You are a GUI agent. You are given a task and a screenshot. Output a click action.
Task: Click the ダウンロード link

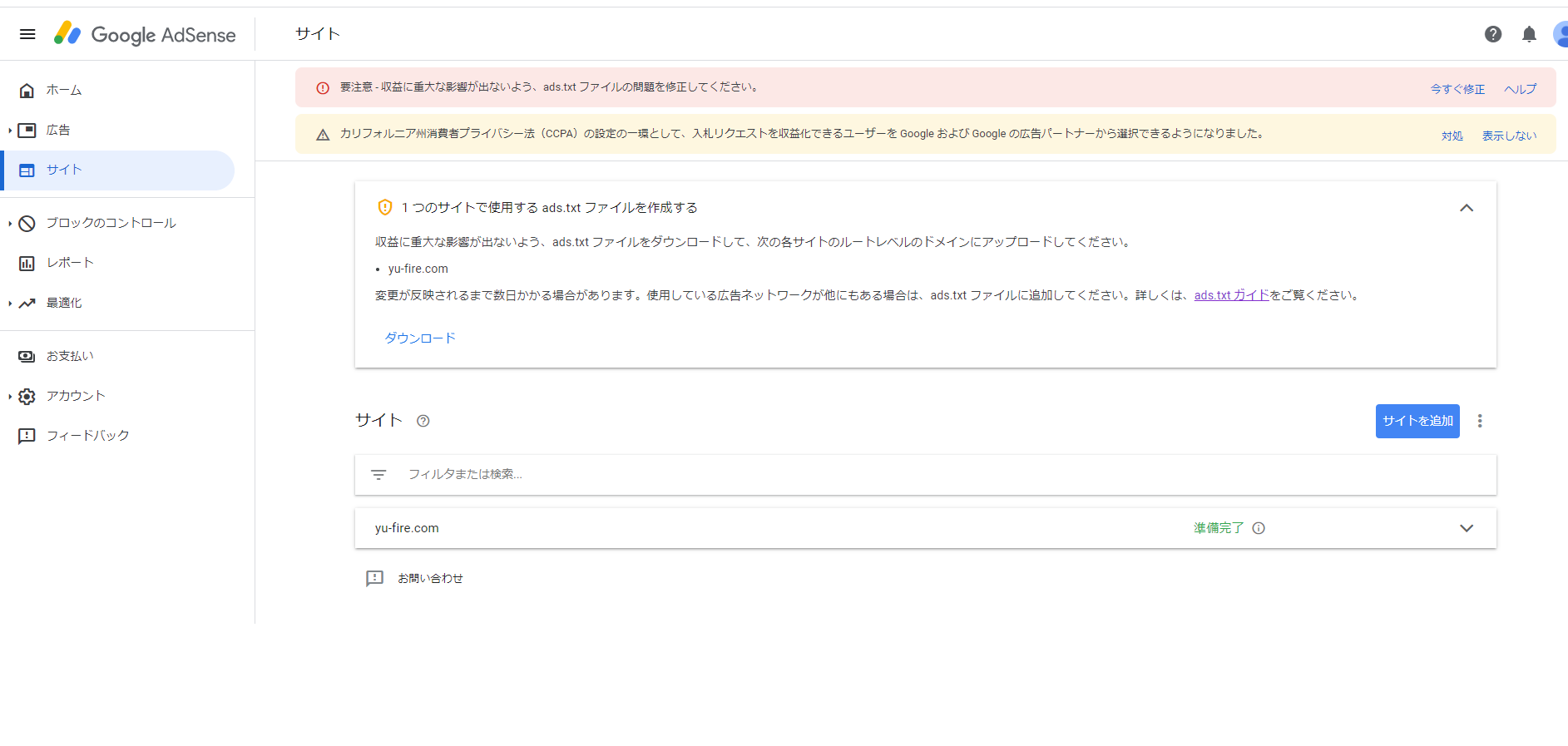pos(420,338)
